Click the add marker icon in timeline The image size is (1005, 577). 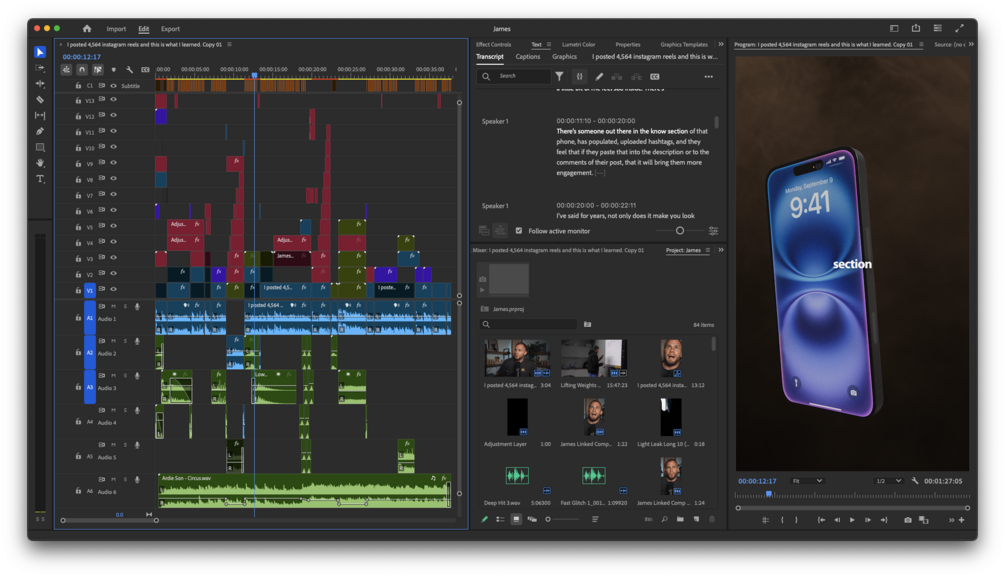(113, 70)
